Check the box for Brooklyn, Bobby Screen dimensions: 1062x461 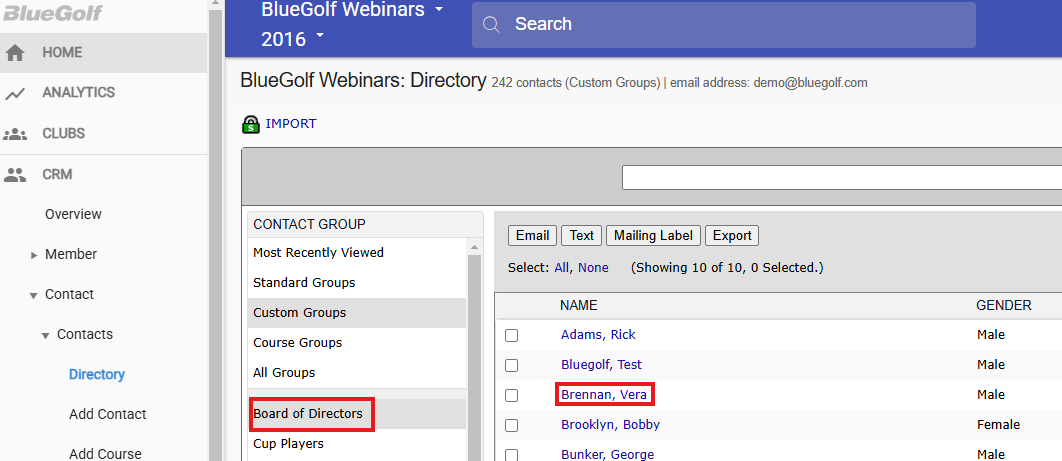pos(511,425)
